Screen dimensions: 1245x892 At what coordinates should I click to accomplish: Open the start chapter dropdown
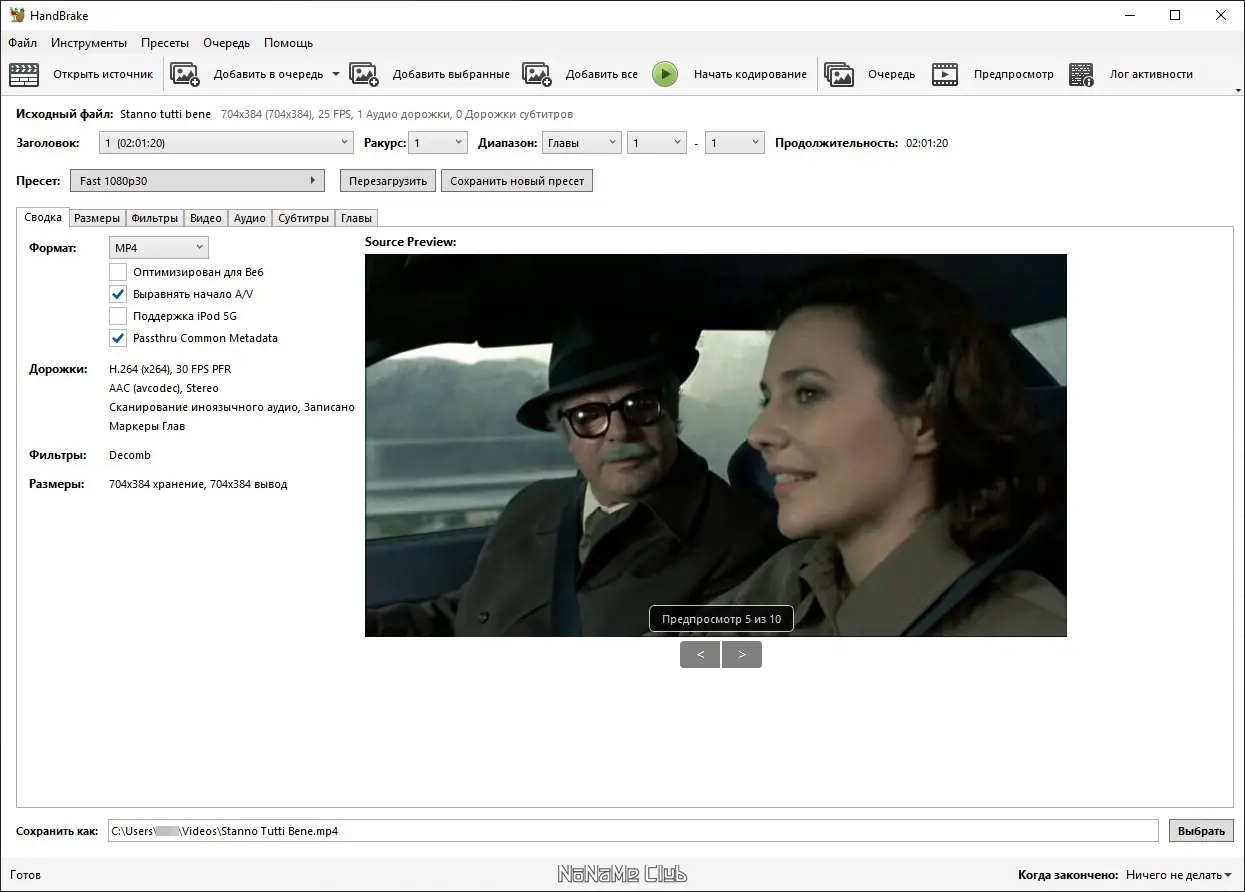click(x=657, y=143)
